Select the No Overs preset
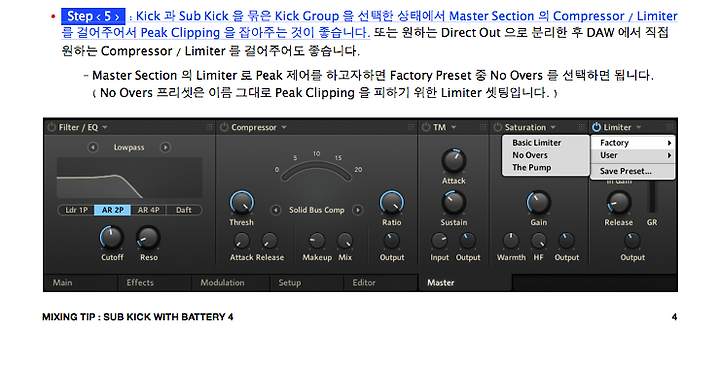The image size is (720, 365). click(546, 155)
